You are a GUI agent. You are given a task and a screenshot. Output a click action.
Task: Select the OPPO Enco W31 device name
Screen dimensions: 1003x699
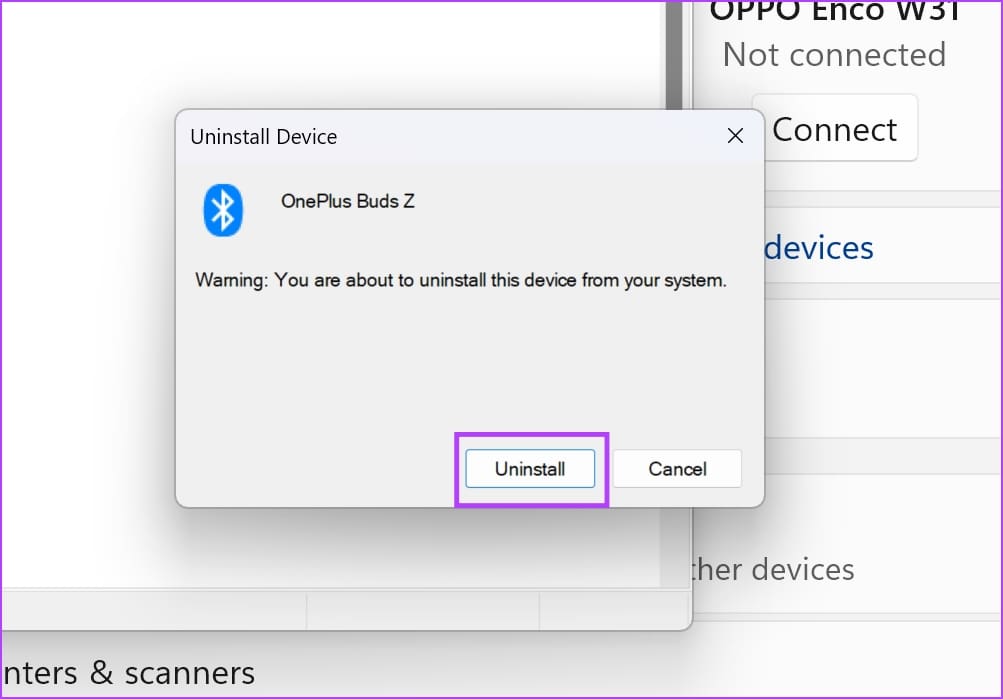pos(834,10)
